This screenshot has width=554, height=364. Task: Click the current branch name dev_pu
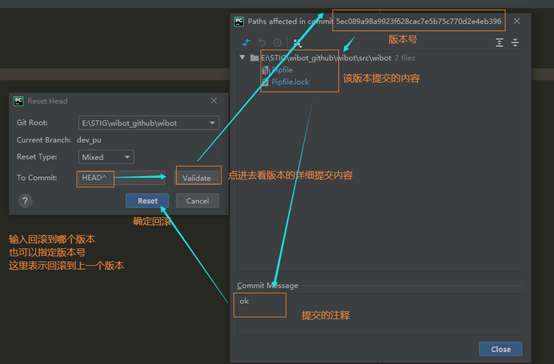click(89, 140)
